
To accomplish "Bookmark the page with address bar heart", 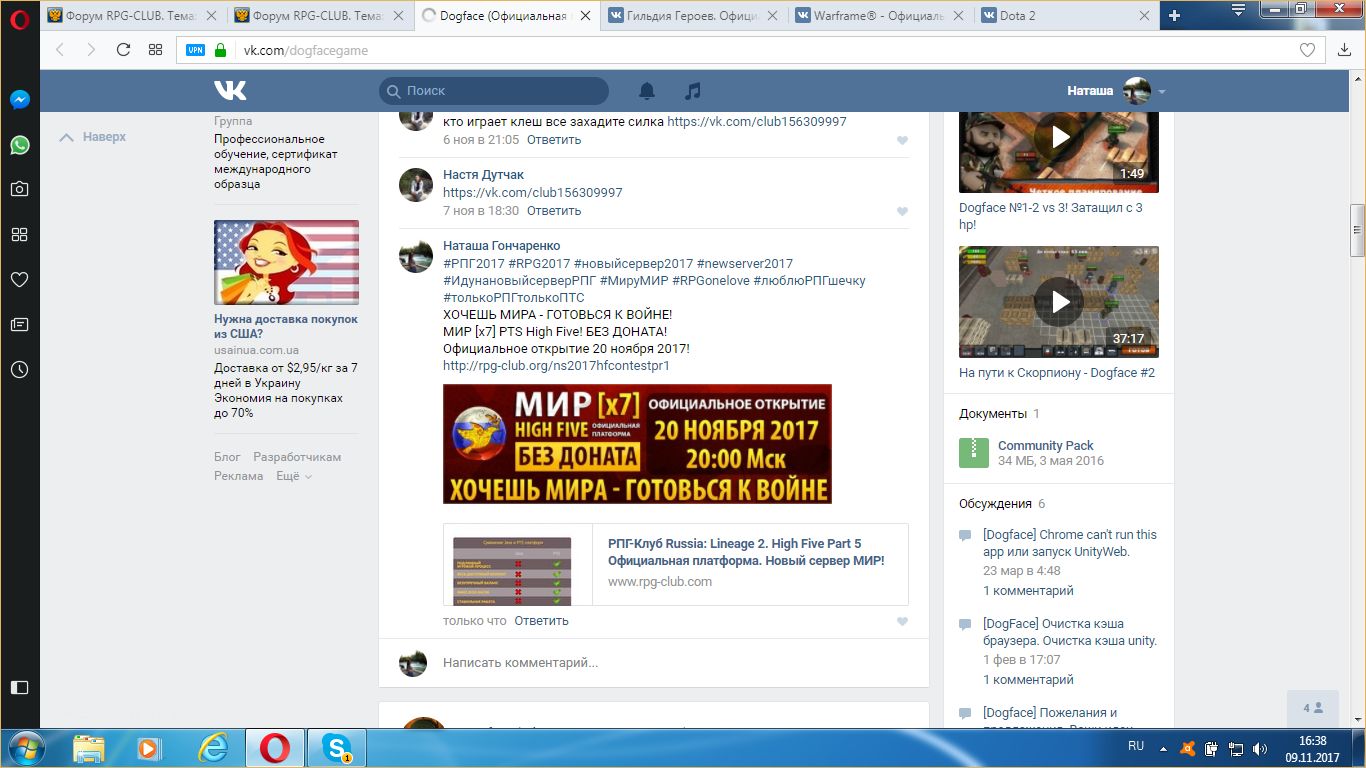I will tap(1307, 50).
